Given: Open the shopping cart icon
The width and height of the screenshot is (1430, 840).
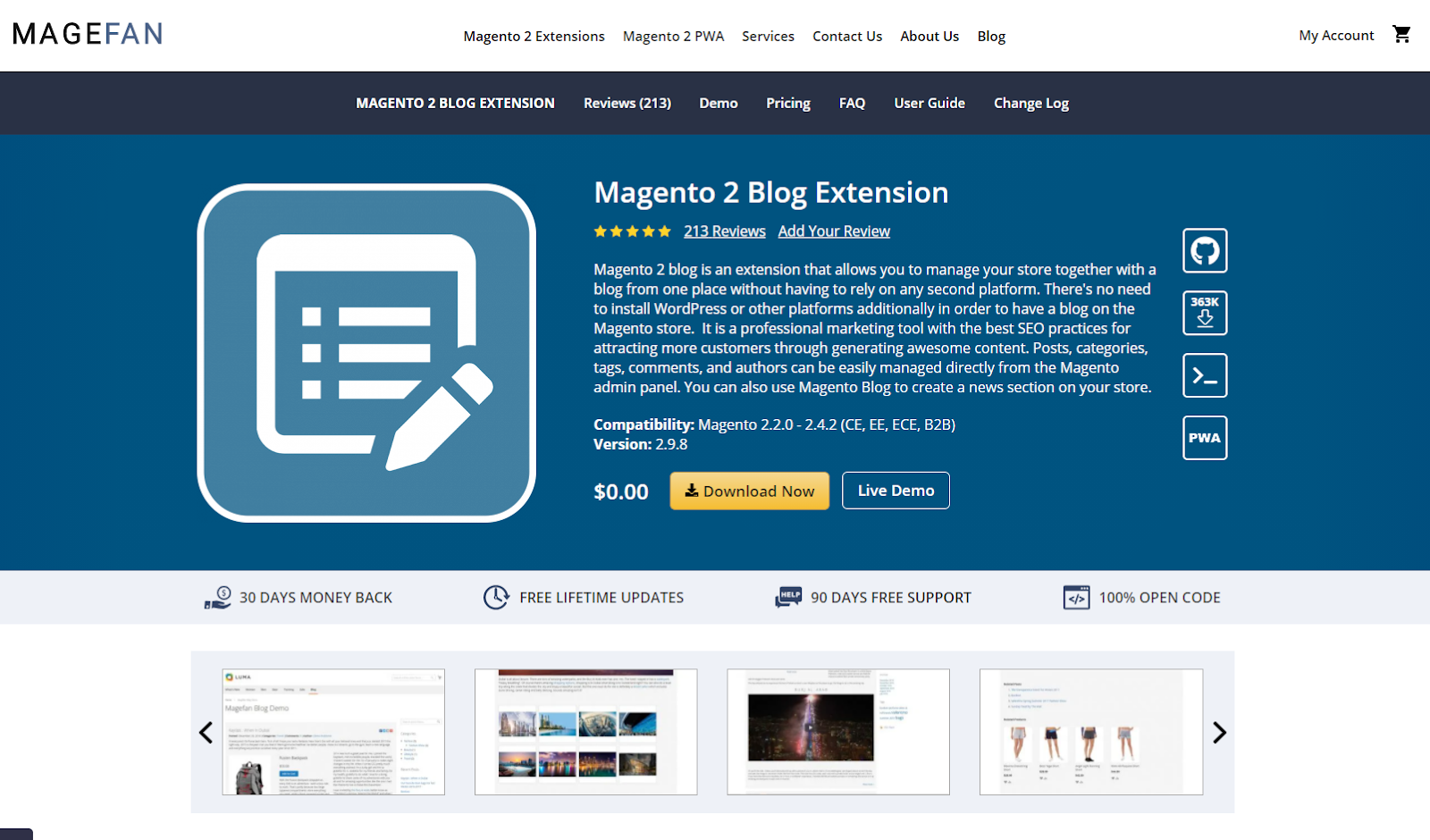Looking at the screenshot, I should tap(1401, 35).
